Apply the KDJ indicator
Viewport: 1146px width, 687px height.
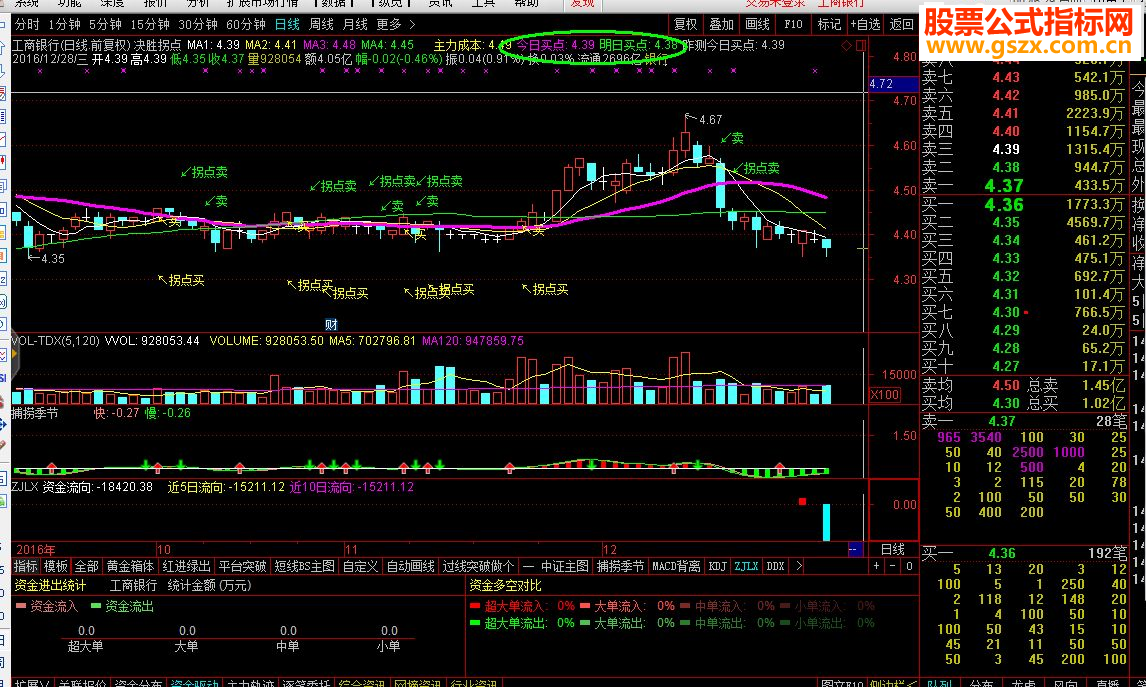point(718,566)
